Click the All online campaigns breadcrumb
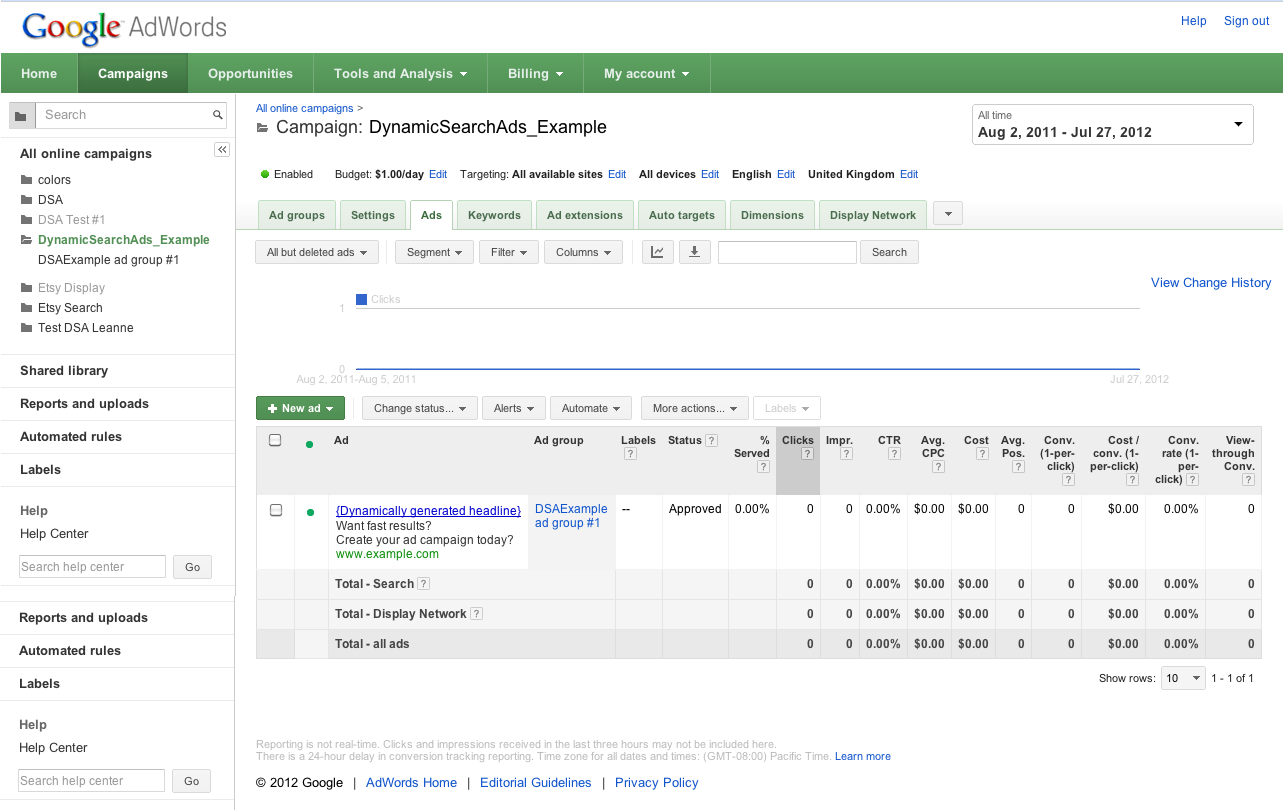Image resolution: width=1283 pixels, height=810 pixels. tap(304, 108)
